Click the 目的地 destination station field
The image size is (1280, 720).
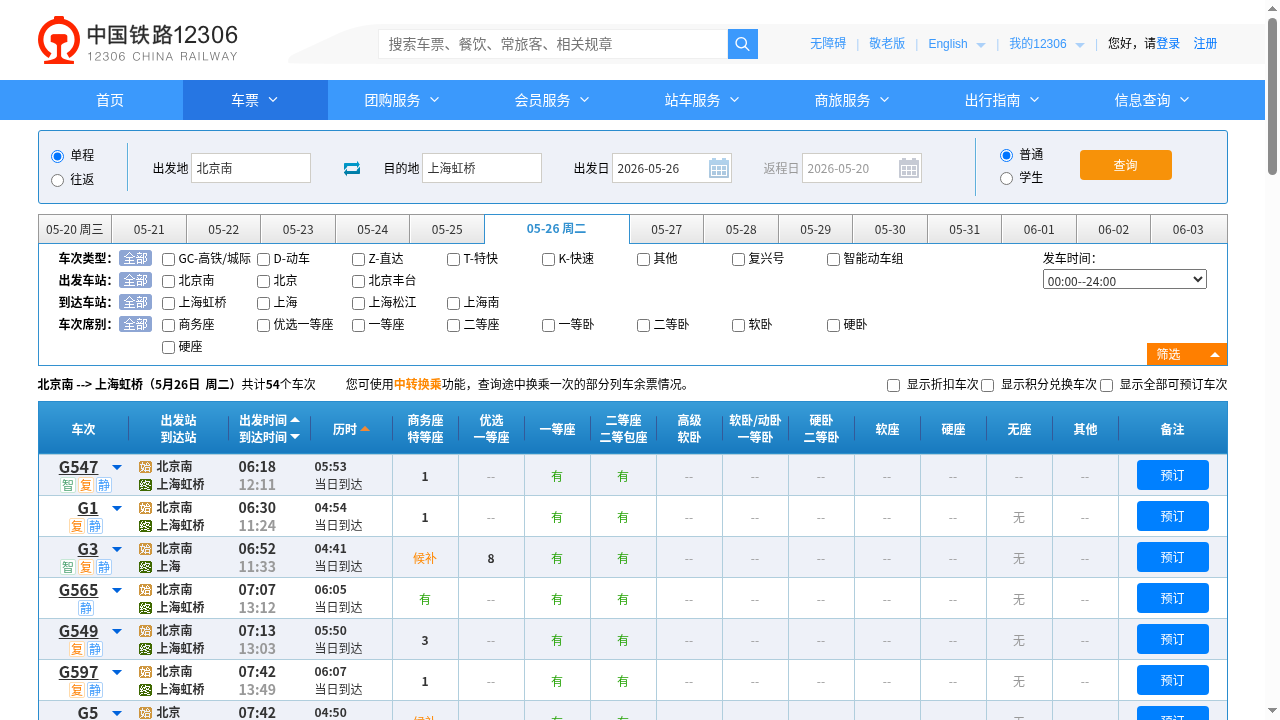(482, 168)
